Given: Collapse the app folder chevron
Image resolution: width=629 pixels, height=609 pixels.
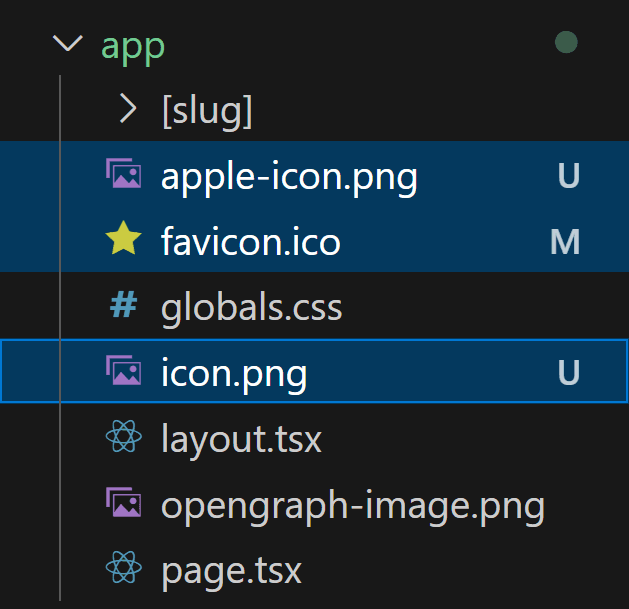Looking at the screenshot, I should [x=68, y=44].
